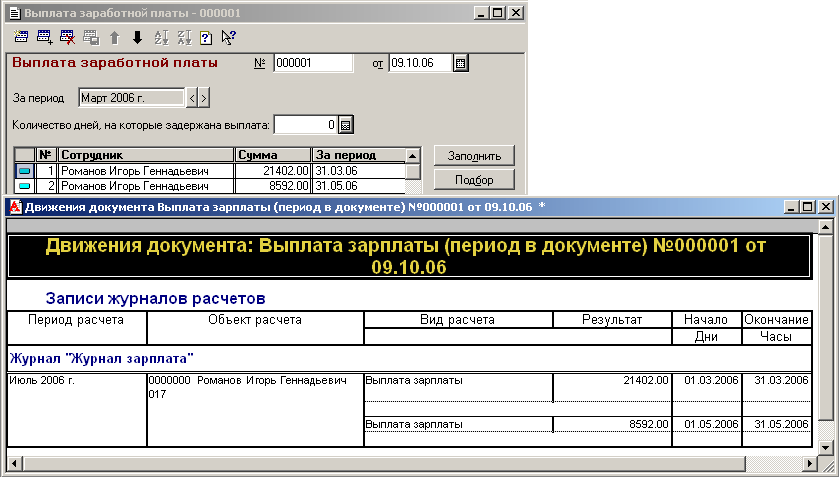
Task: Click the Сумма column header
Action: tap(273, 155)
